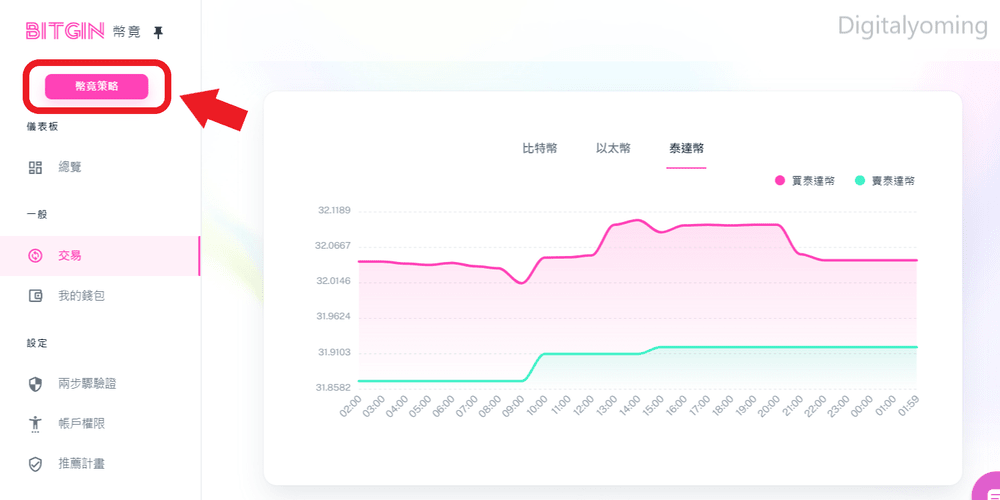Screen dimensions: 1000x500
Task: Click the 兩步驟驗證 shield icon
Action: pos(36,384)
